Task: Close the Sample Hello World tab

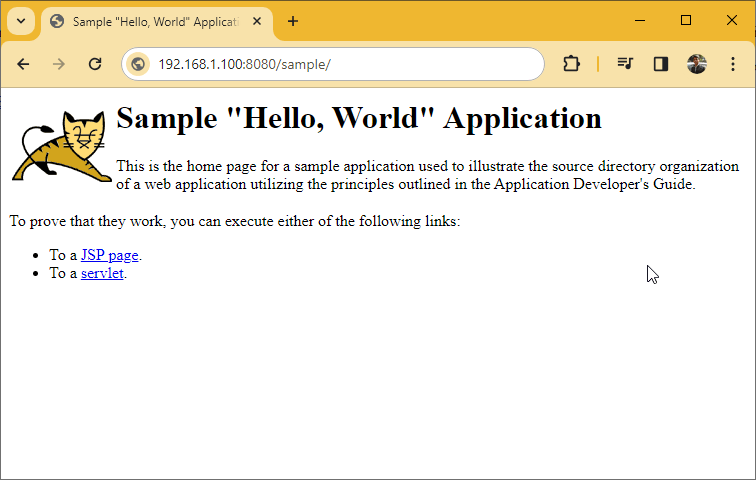Action: click(x=257, y=21)
